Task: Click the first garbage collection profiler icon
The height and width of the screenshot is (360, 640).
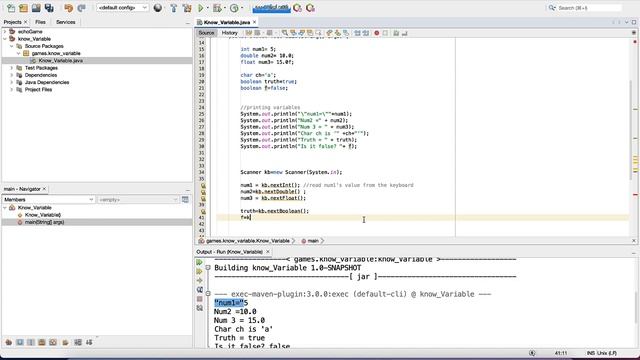Action: click(297, 8)
